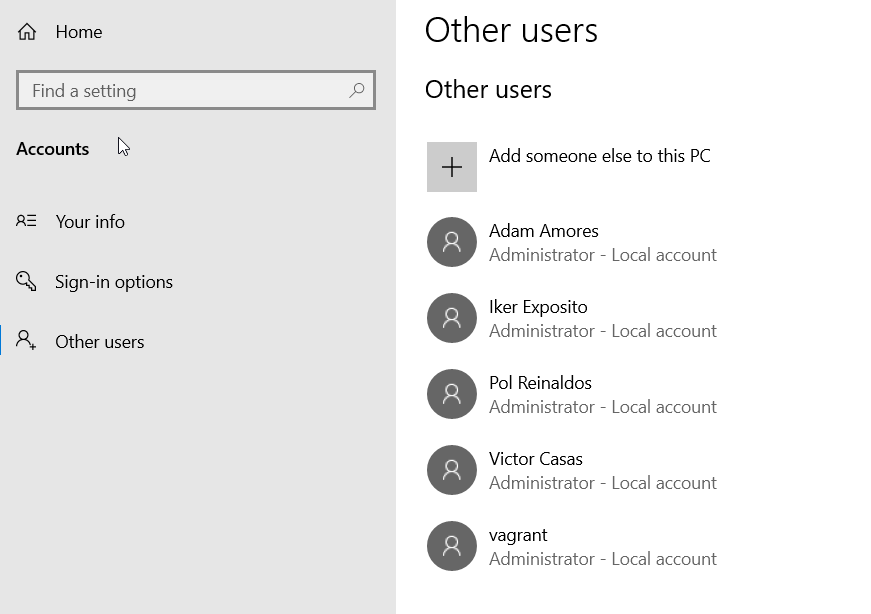Click Iker Exposito avatar icon
Viewport: 871px width, 614px height.
[452, 318]
